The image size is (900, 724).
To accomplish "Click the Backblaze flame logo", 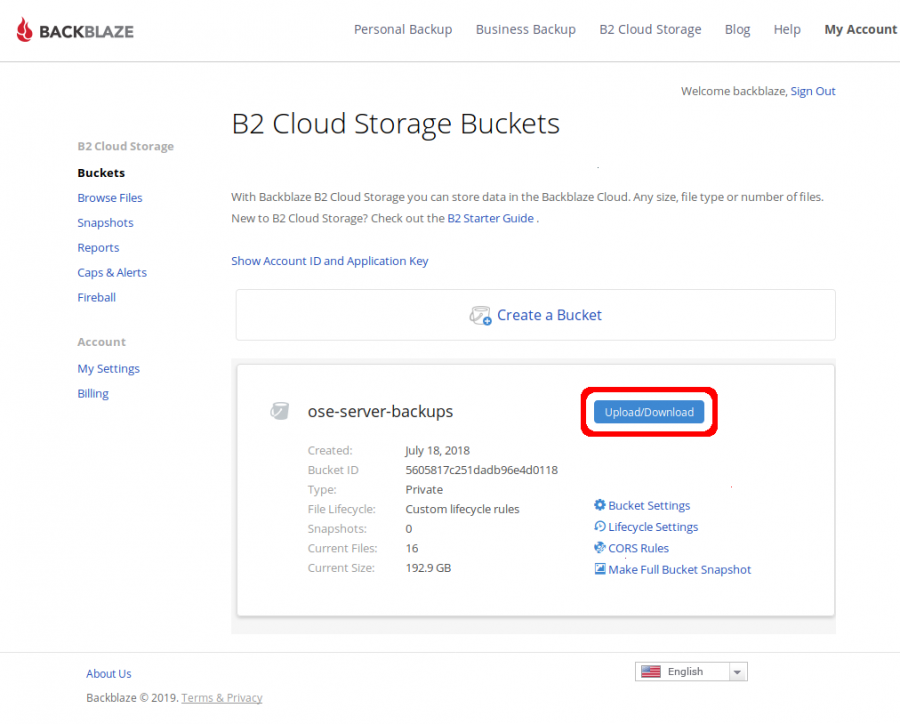I will click(x=25, y=30).
